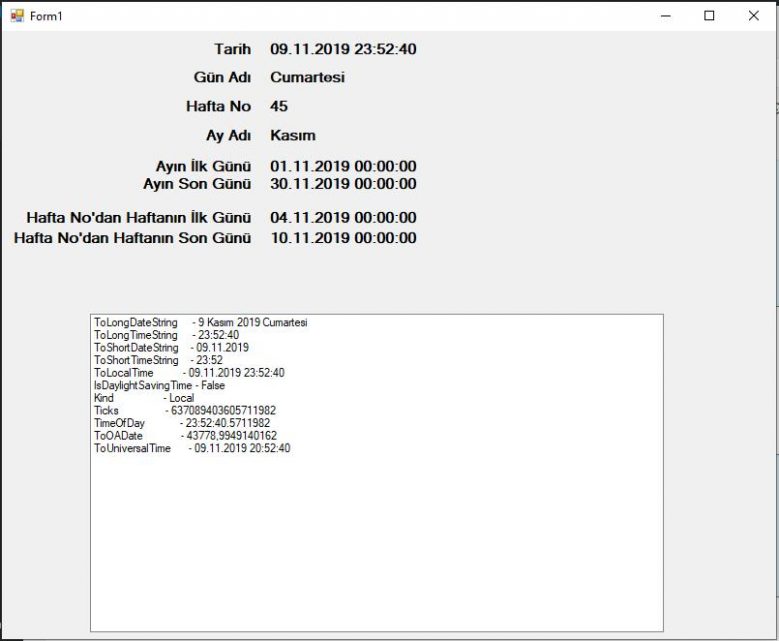Click the Ayın İlk Günü label
This screenshot has height=641, width=779.
(203, 166)
